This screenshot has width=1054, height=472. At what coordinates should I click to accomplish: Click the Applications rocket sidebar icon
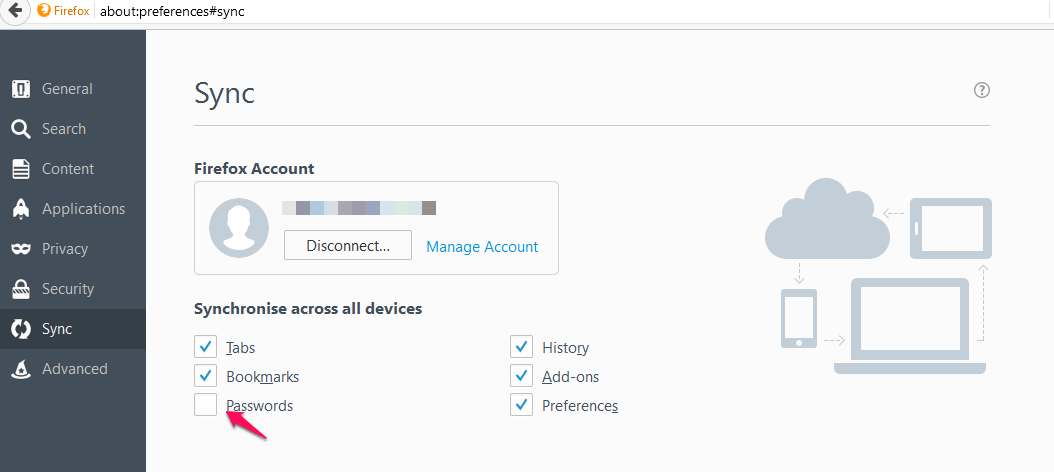tap(21, 209)
